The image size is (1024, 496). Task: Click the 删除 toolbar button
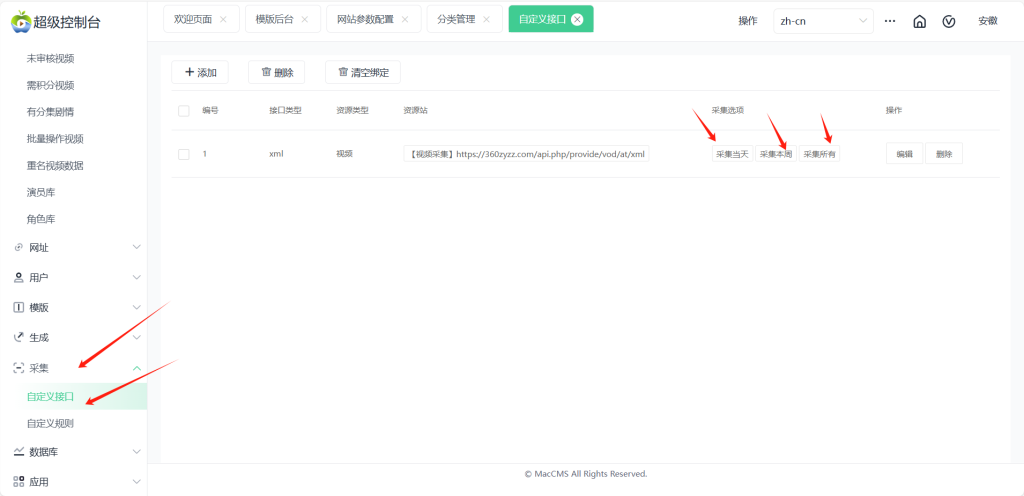click(276, 72)
